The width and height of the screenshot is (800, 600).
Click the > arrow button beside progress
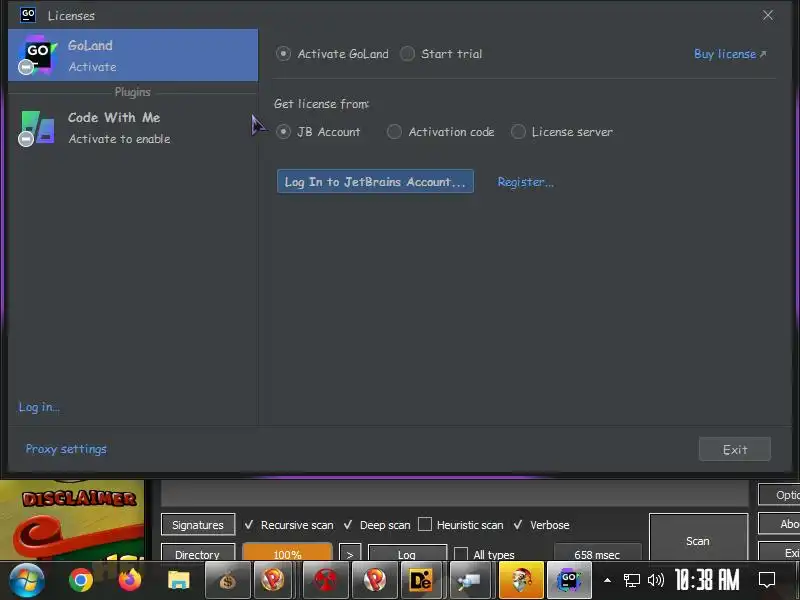tap(350, 553)
